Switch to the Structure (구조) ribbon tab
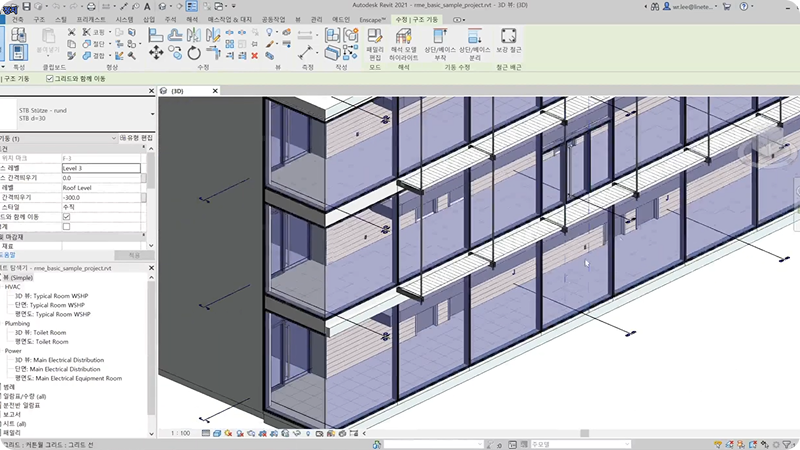 39,19
